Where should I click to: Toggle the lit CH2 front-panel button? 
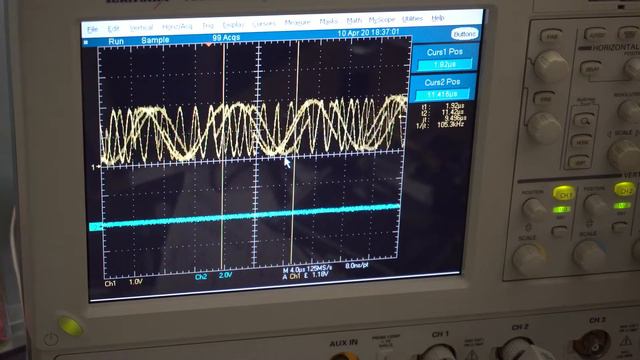[624, 189]
